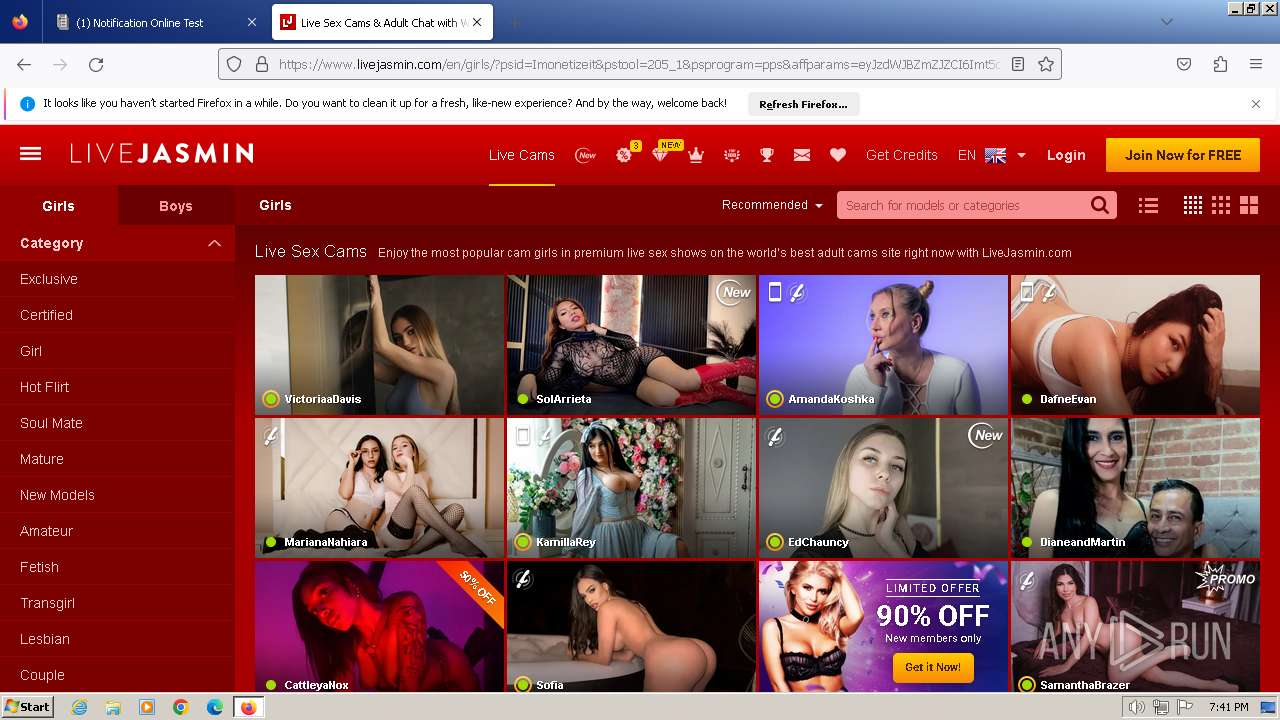Select the Couple category

(42, 675)
